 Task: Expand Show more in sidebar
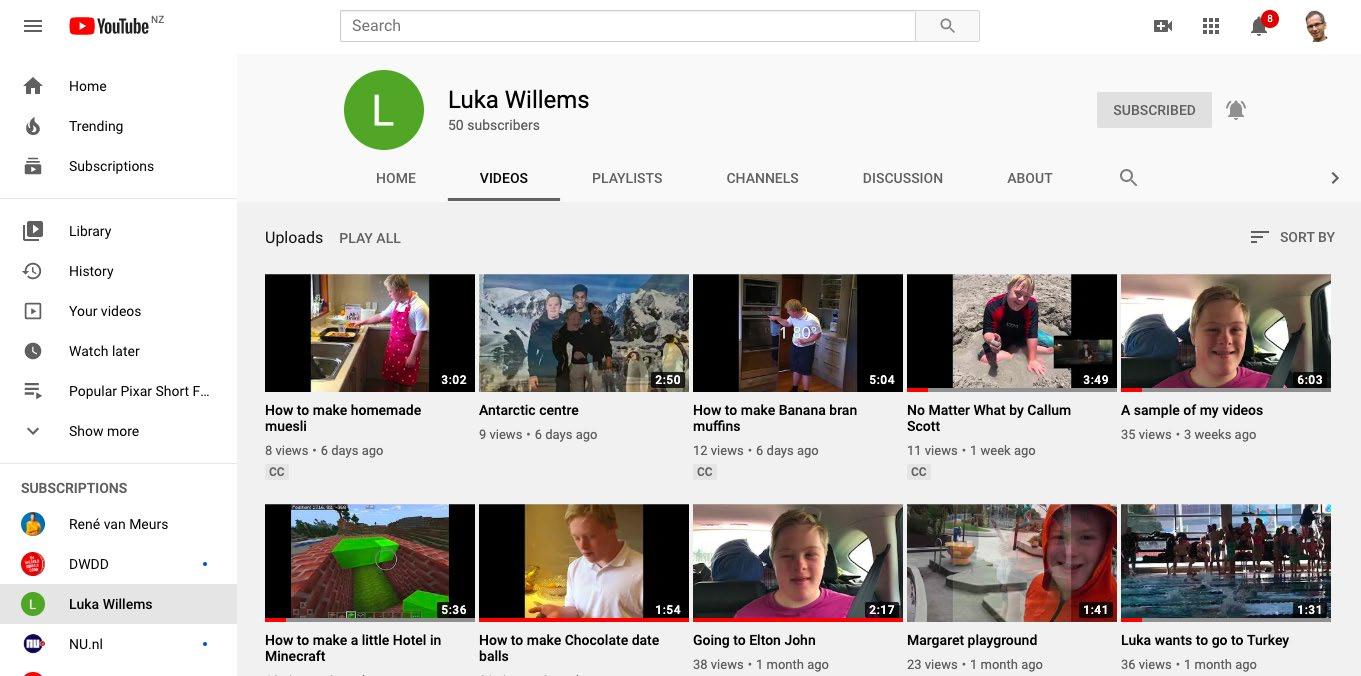pos(118,431)
